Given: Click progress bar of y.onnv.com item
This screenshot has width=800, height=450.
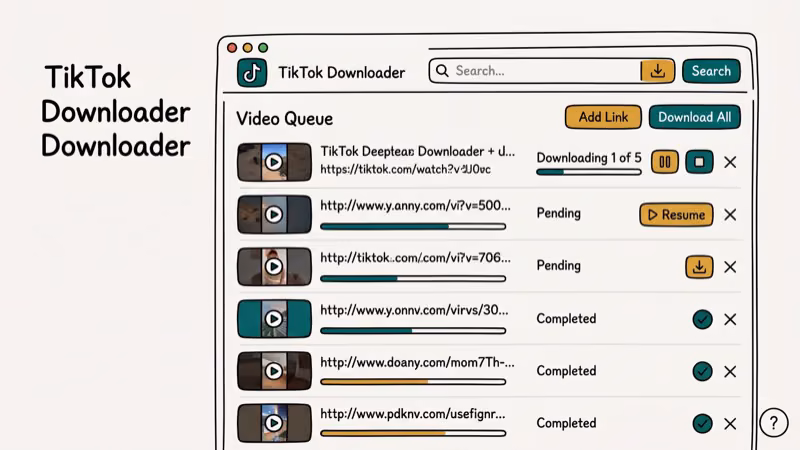Looking at the screenshot, I should [x=413, y=331].
